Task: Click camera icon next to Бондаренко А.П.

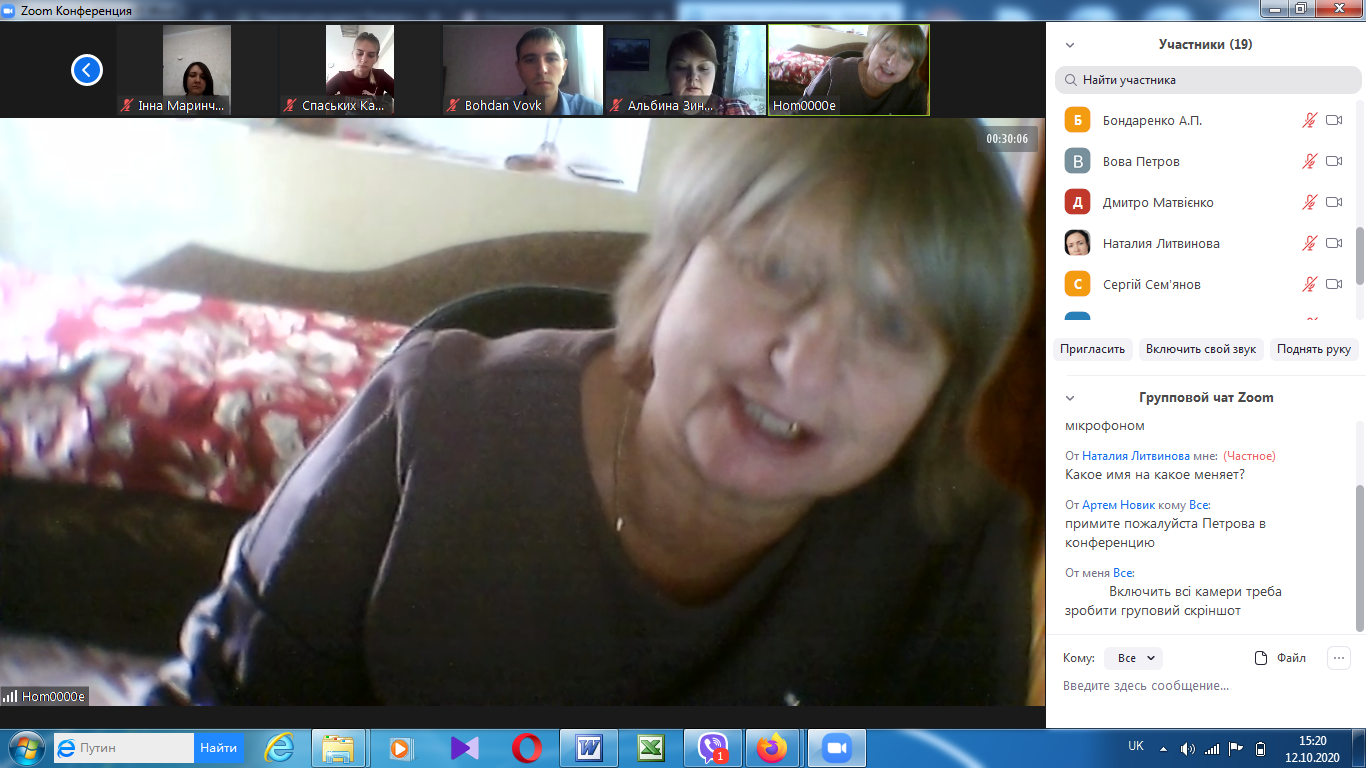Action: point(1333,120)
